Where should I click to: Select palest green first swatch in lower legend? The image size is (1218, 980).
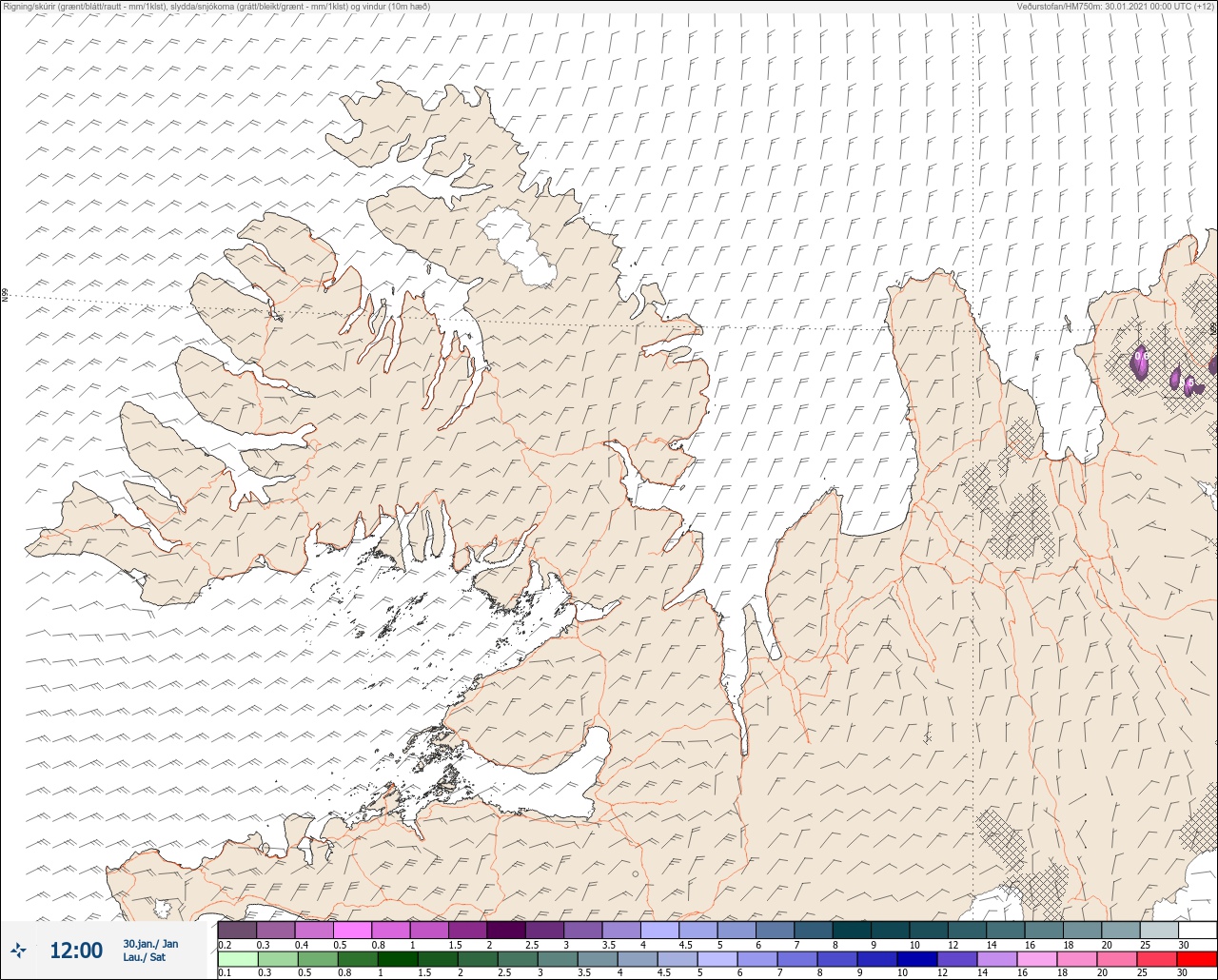pos(237,958)
